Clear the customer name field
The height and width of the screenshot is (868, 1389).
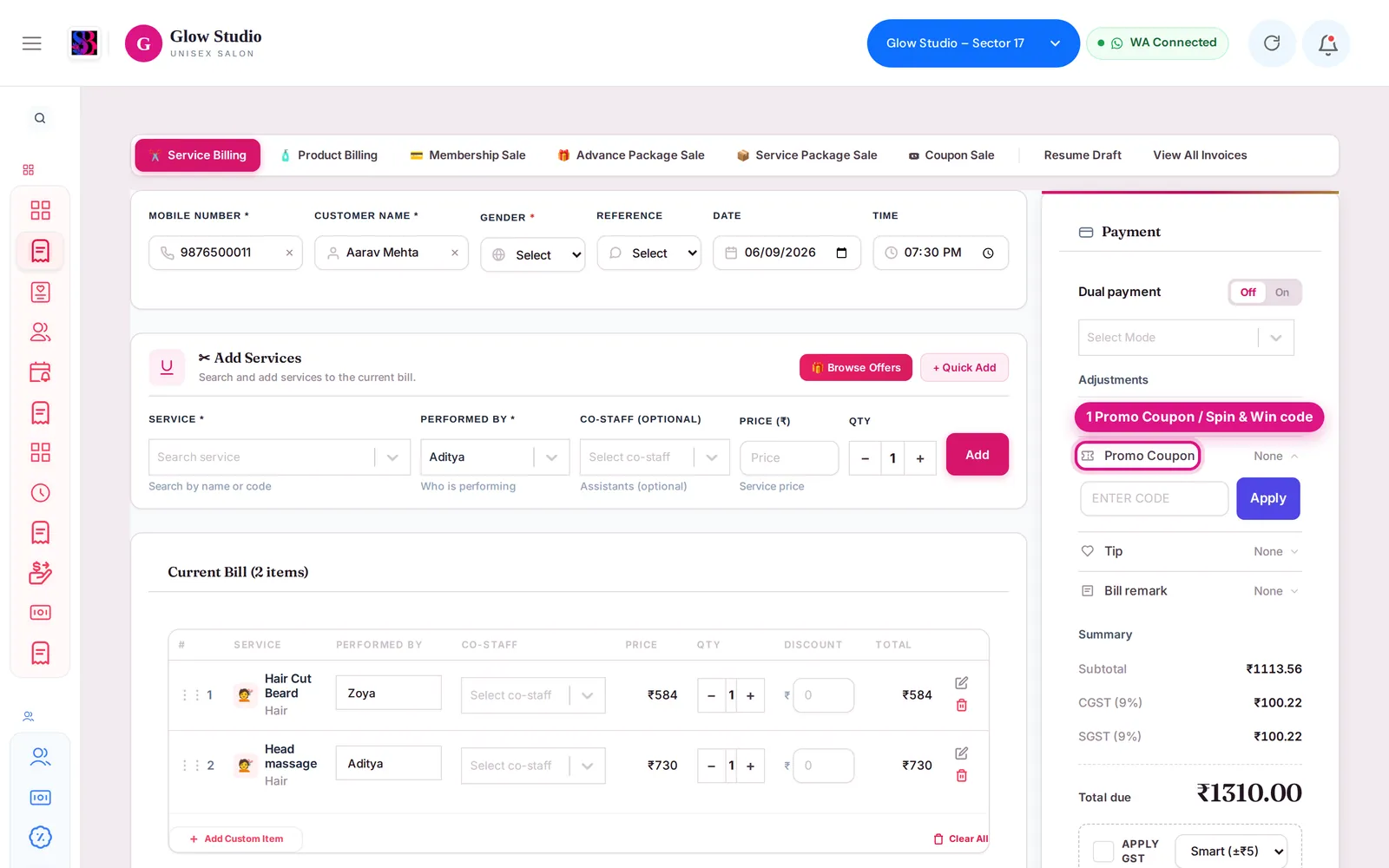coord(454,253)
